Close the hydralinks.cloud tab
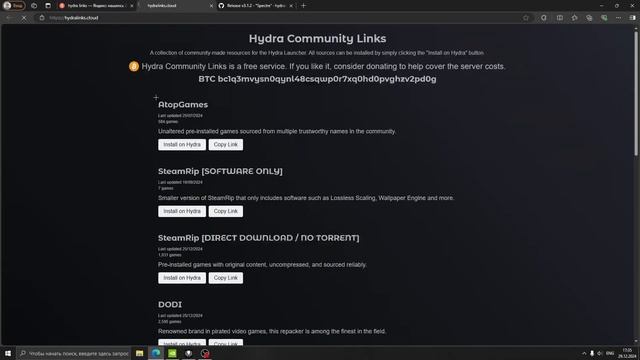This screenshot has width=640, height=360. (x=211, y=6)
